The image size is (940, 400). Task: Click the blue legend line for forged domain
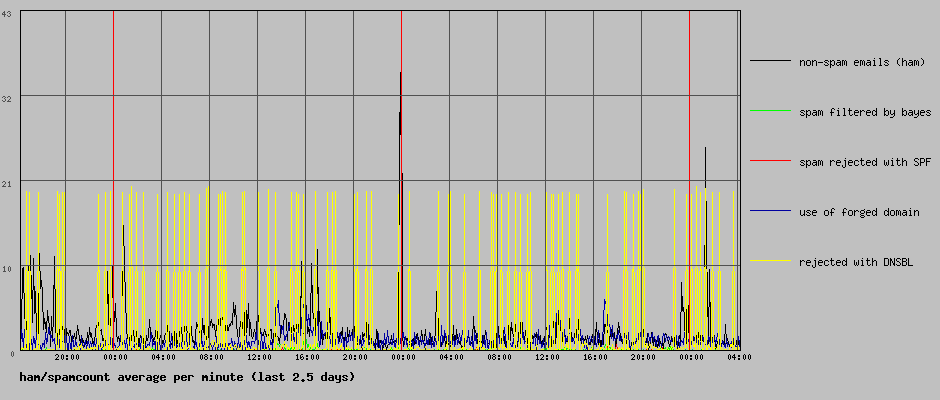click(x=770, y=210)
